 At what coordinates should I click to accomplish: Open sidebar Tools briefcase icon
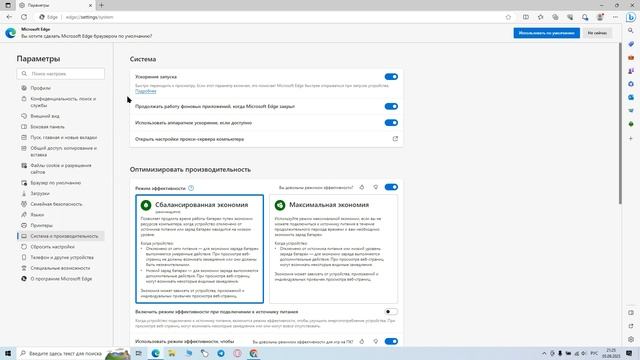631,58
